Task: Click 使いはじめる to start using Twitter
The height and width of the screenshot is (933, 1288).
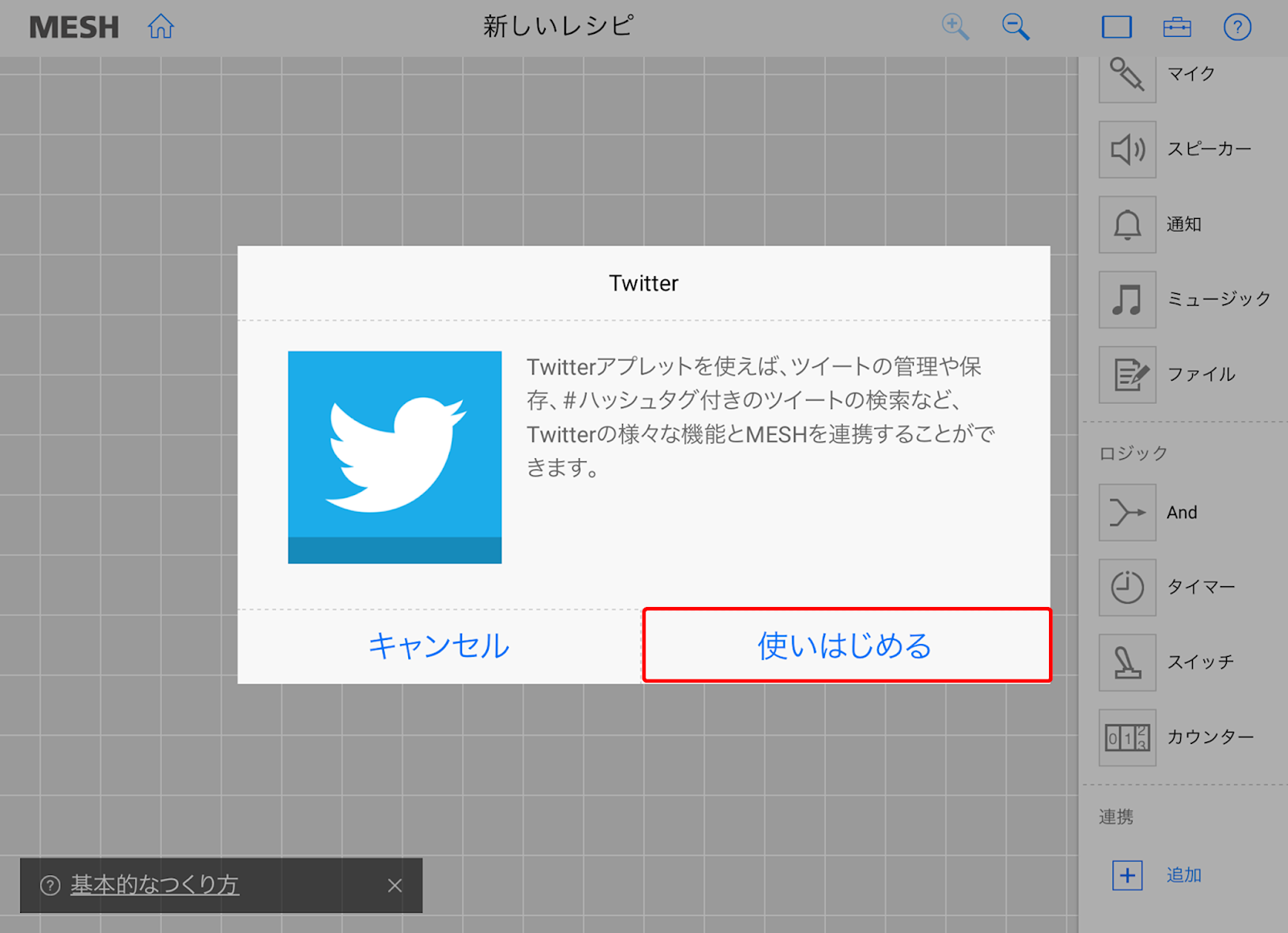Action: pyautogui.click(x=847, y=646)
